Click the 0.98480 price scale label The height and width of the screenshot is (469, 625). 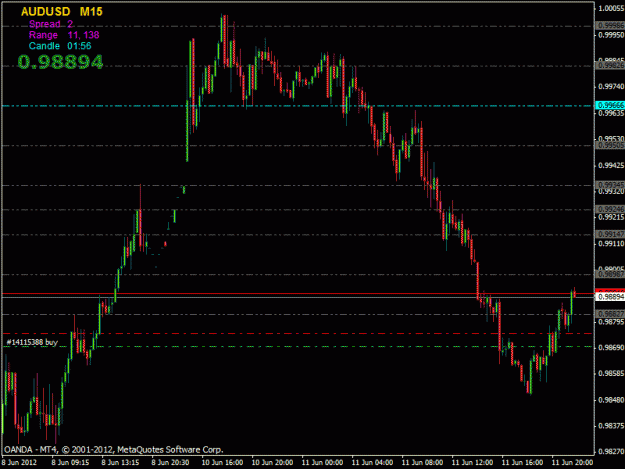(611, 400)
